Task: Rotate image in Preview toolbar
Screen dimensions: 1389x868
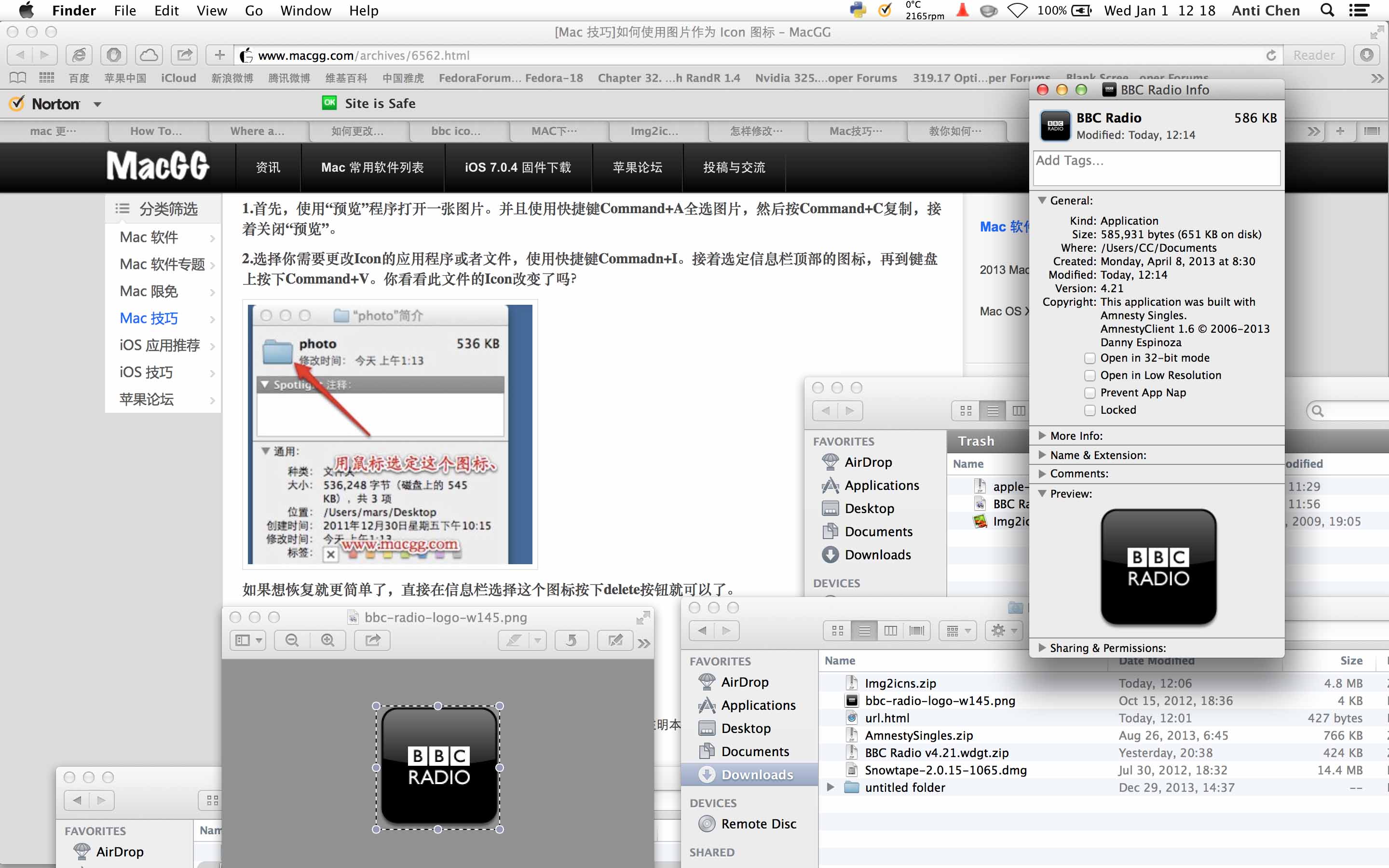Action: point(571,640)
